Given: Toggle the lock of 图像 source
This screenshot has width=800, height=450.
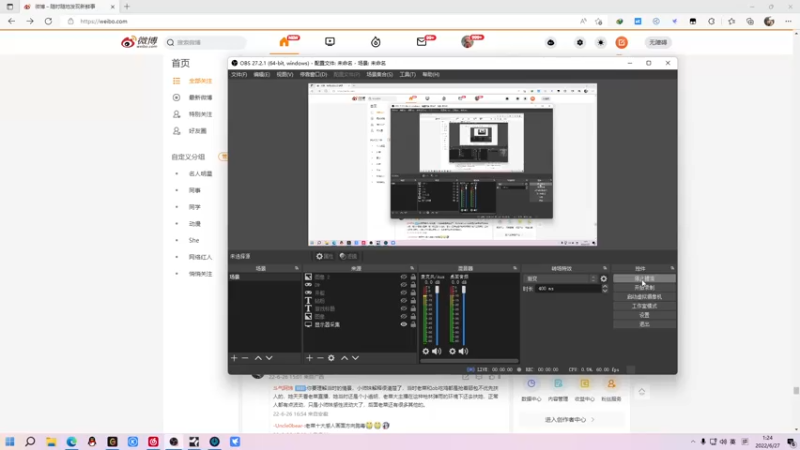Looking at the screenshot, I should [413, 316].
